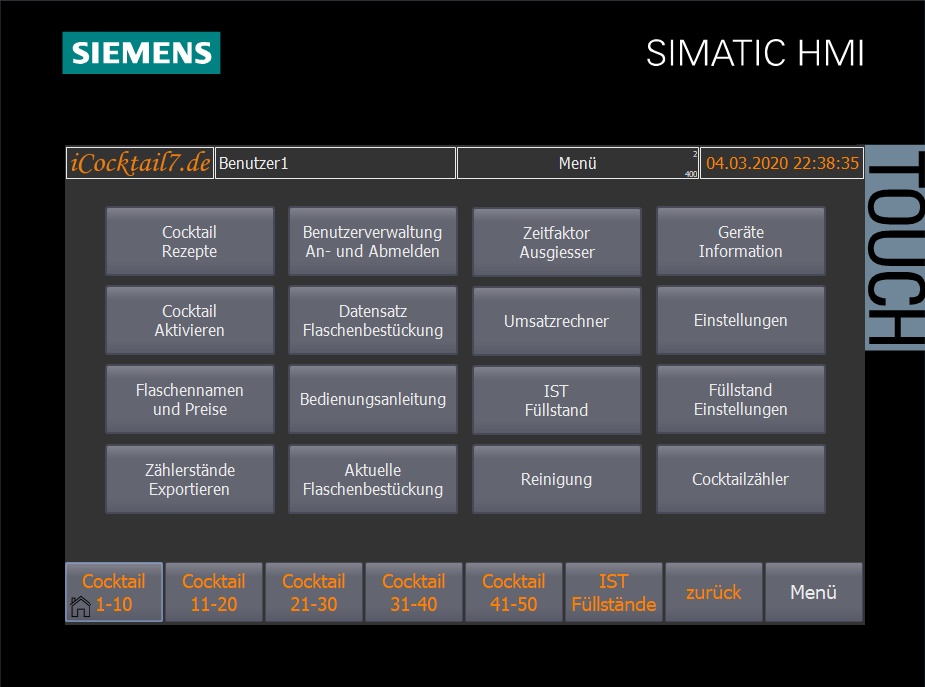Image resolution: width=925 pixels, height=687 pixels.
Task: Click the Menü button in bottom bar
Action: 814,592
